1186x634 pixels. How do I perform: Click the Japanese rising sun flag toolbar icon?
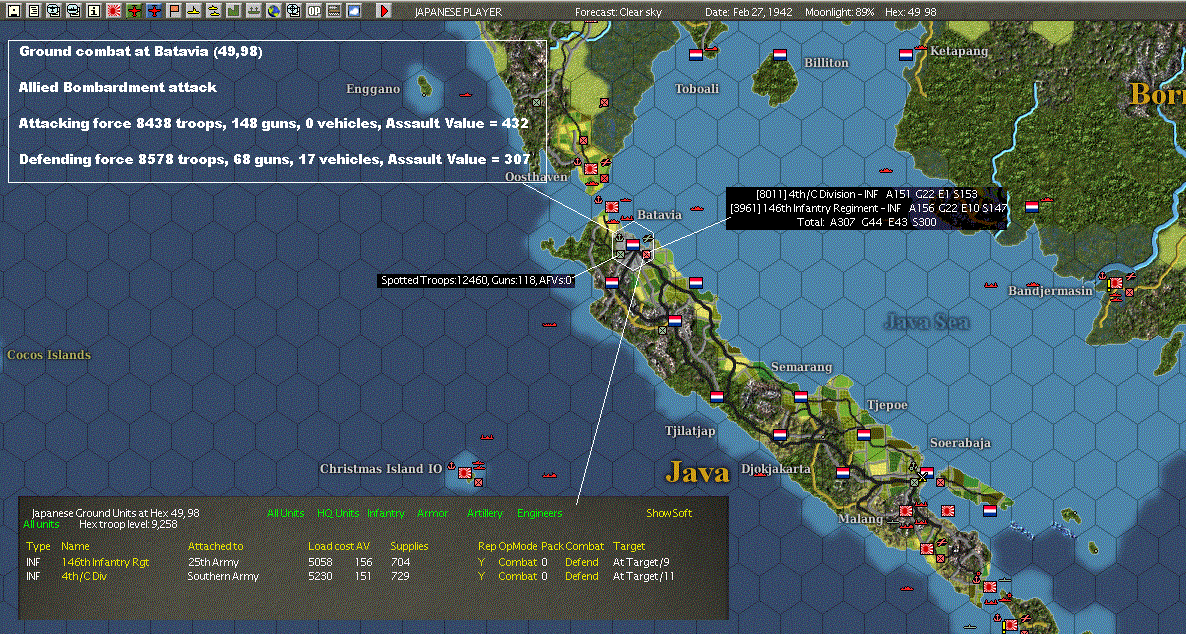pyautogui.click(x=113, y=11)
